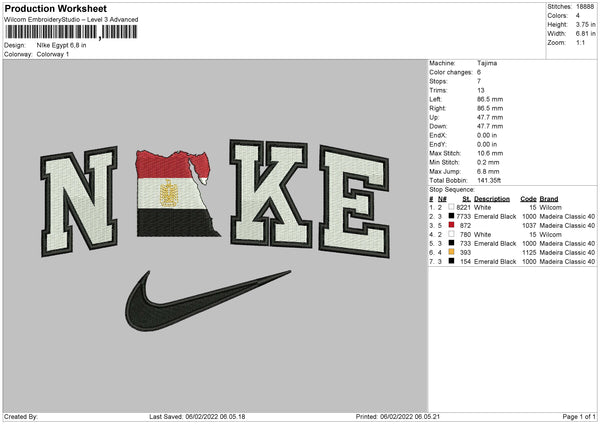Click the black swatch in the 154-stitch row

click(451, 261)
